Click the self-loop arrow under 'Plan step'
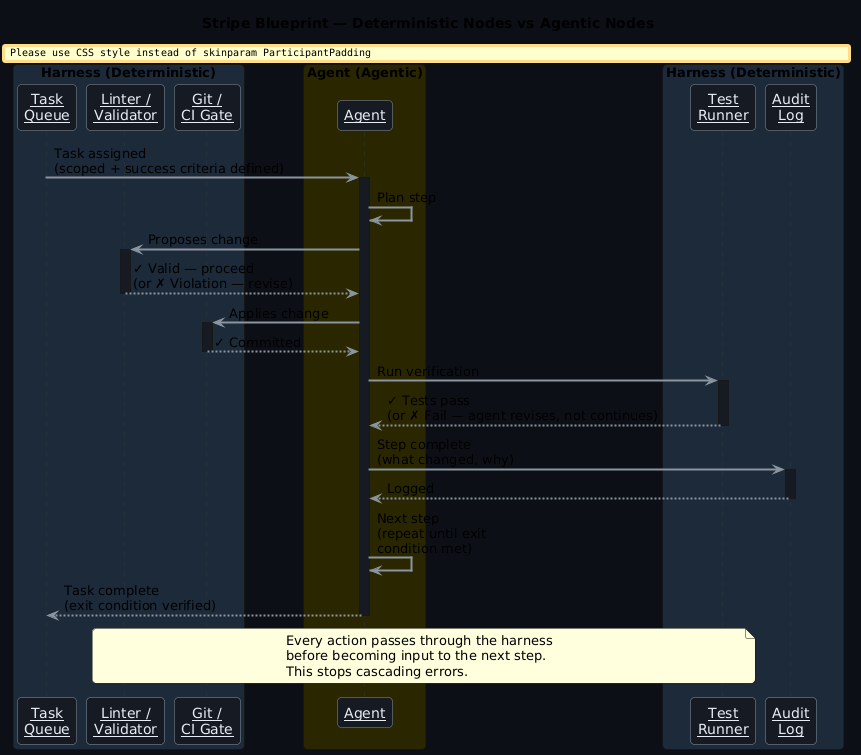The height and width of the screenshot is (755, 861). (390, 214)
